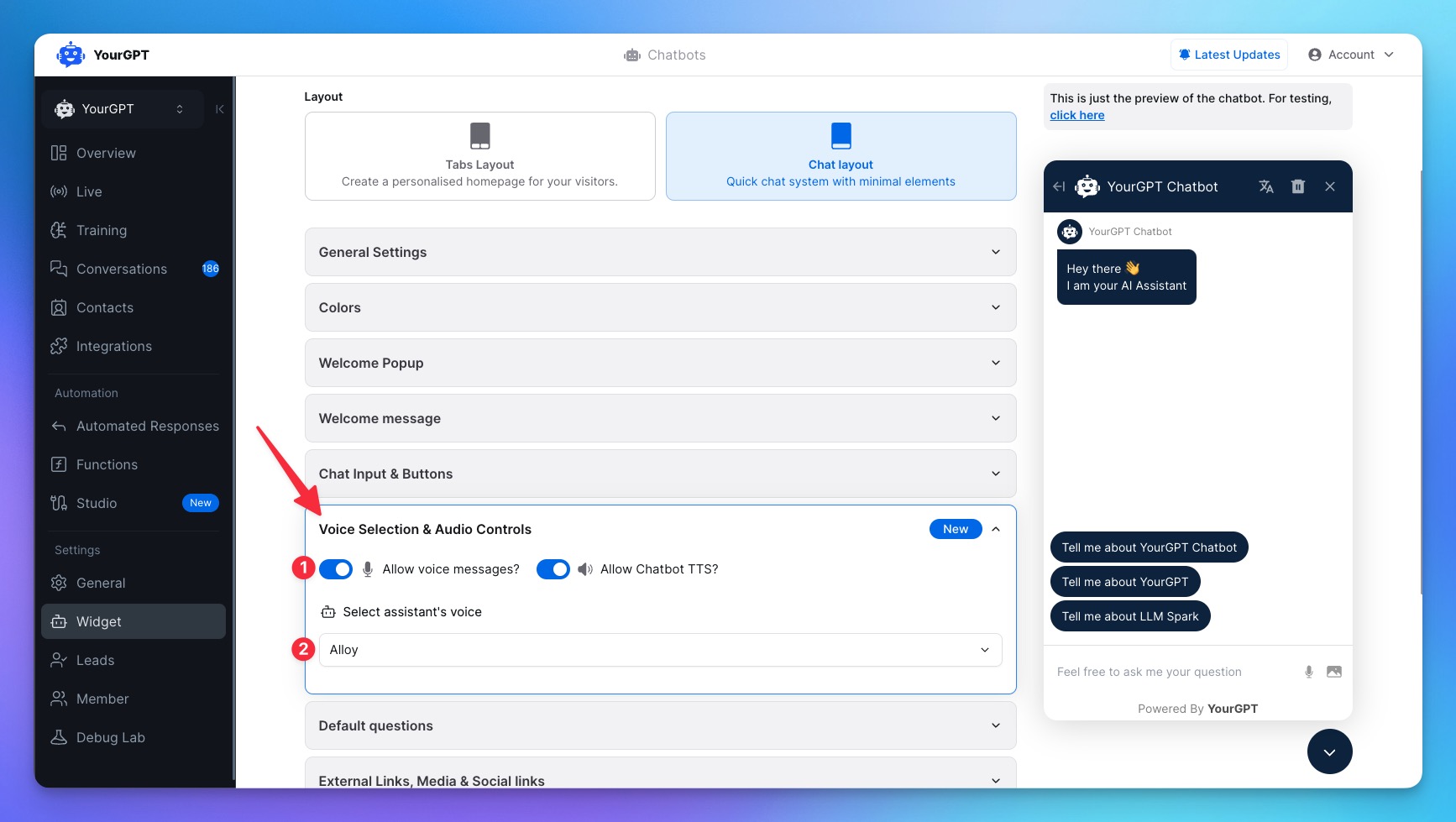Click the page vertical scrollbar
Viewport: 1456px width, 822px height.
pos(1421,382)
